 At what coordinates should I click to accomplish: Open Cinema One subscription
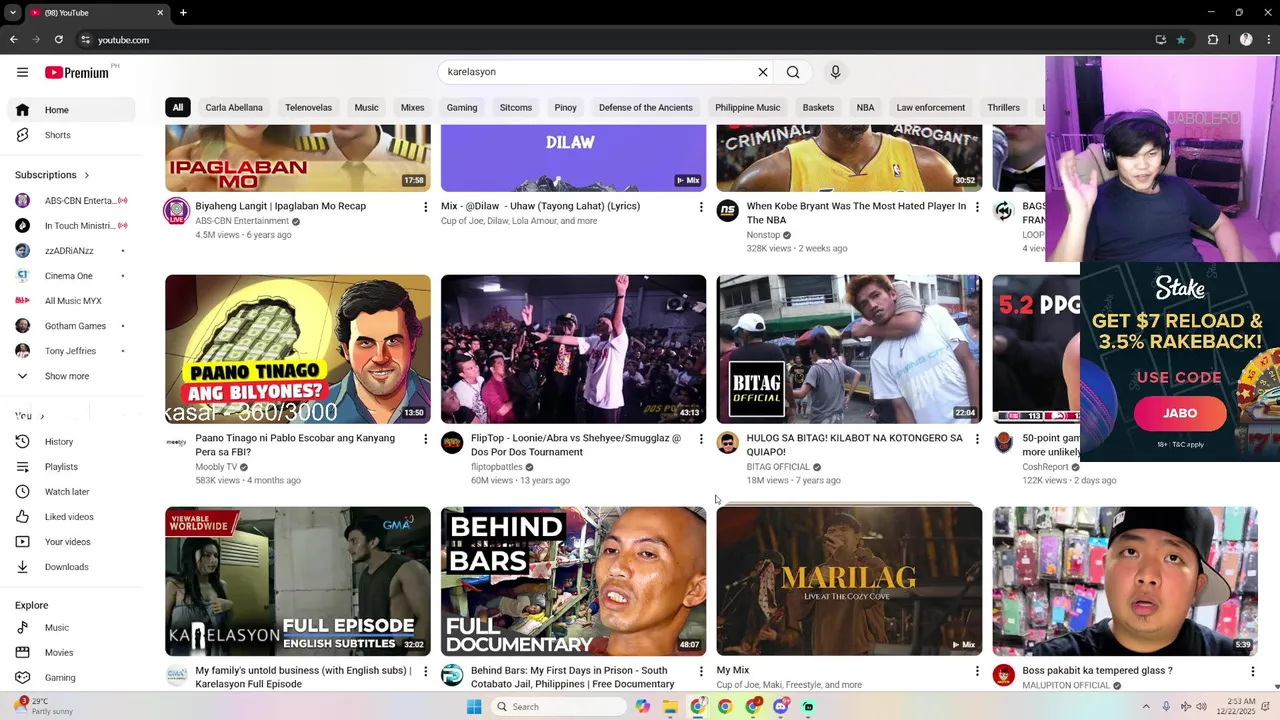click(71, 276)
